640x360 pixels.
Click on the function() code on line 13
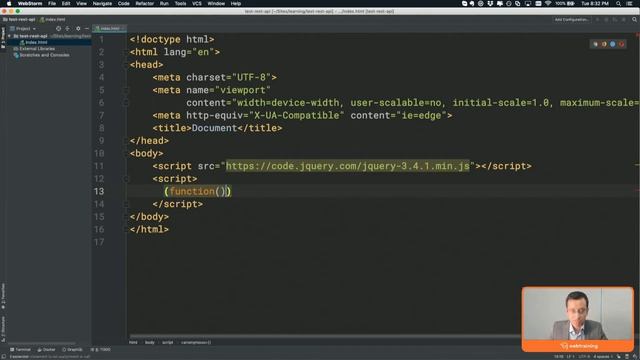click(198, 191)
